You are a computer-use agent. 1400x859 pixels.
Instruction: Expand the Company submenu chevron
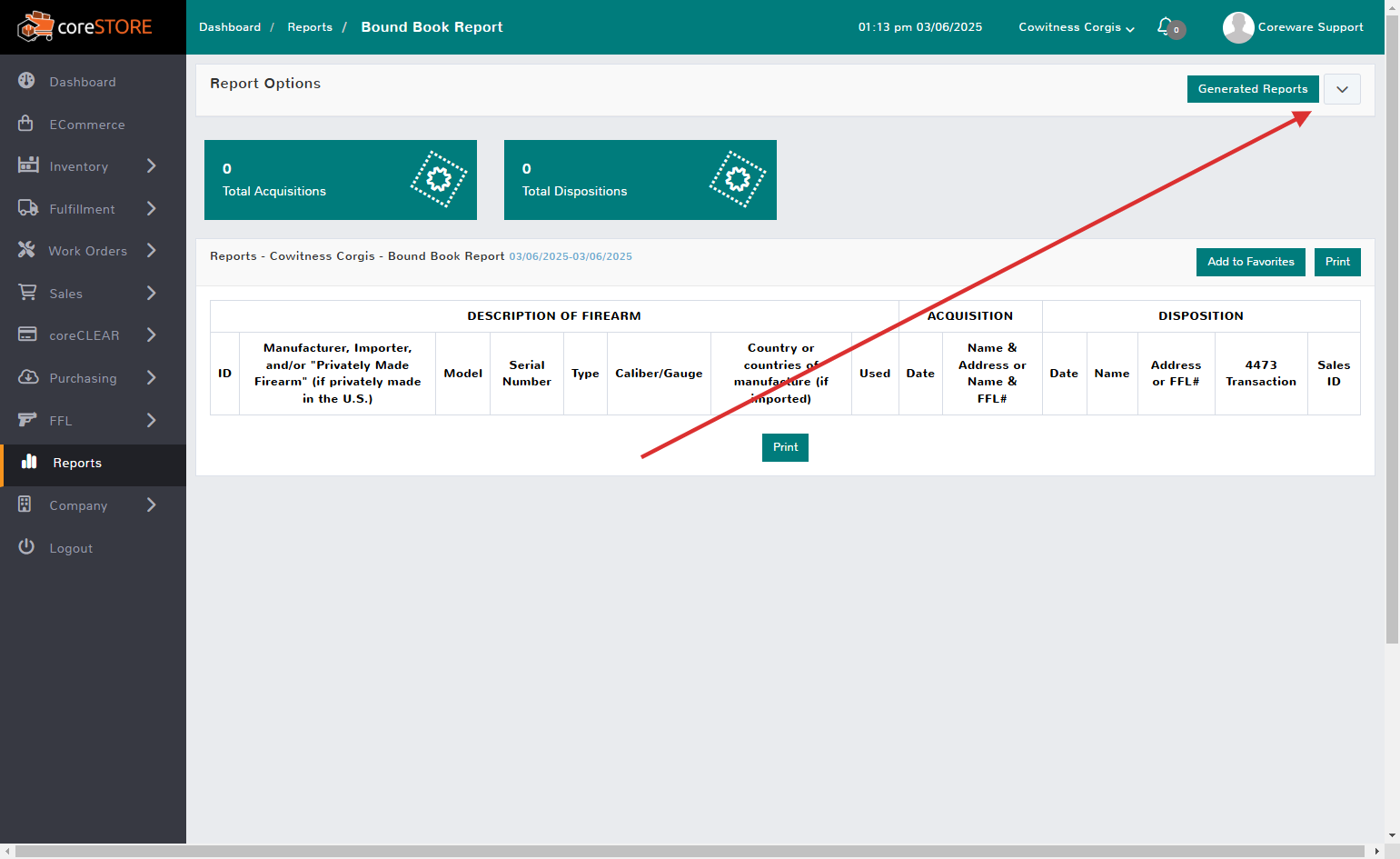coord(152,504)
